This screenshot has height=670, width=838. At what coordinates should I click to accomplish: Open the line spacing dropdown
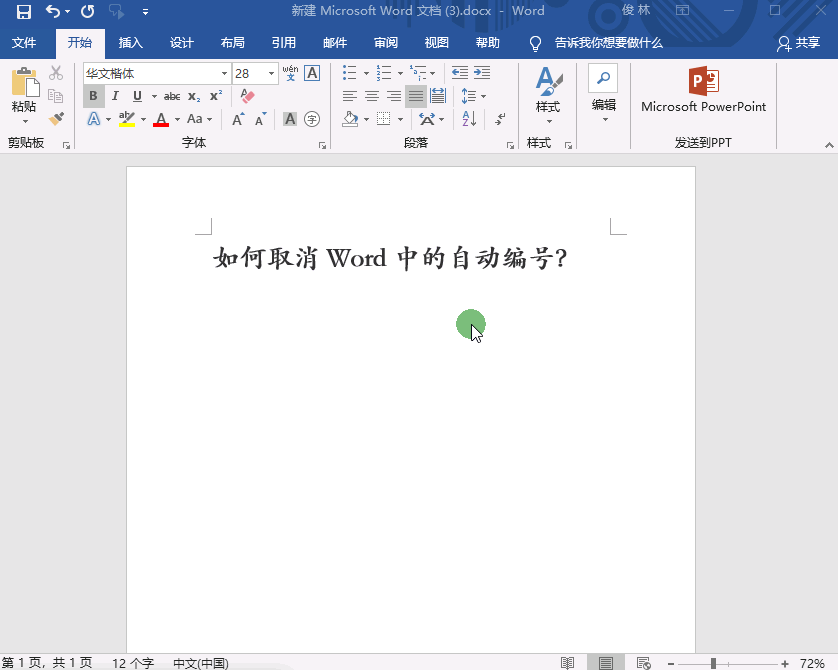point(472,96)
